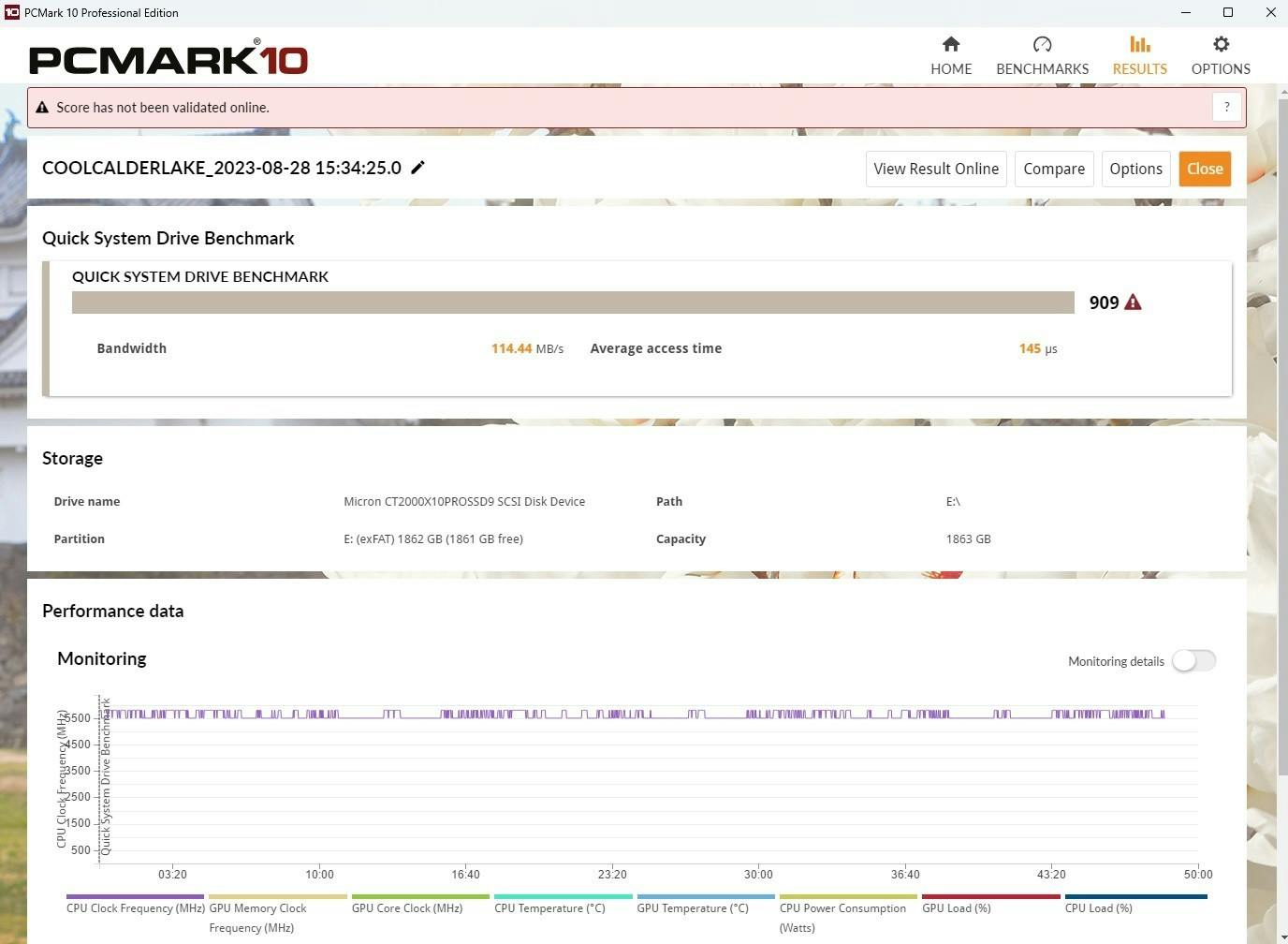This screenshot has height=944, width=1288.
Task: Click the PCMark 10 logo
Action: tap(168, 57)
